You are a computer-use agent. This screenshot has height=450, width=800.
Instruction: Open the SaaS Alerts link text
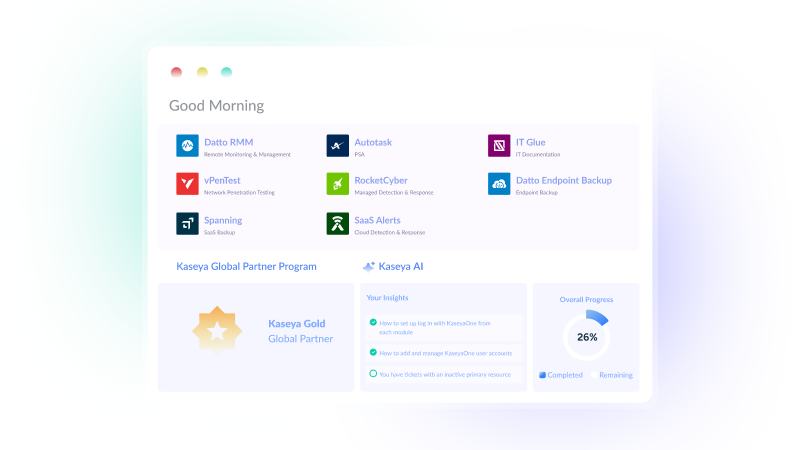(x=377, y=220)
